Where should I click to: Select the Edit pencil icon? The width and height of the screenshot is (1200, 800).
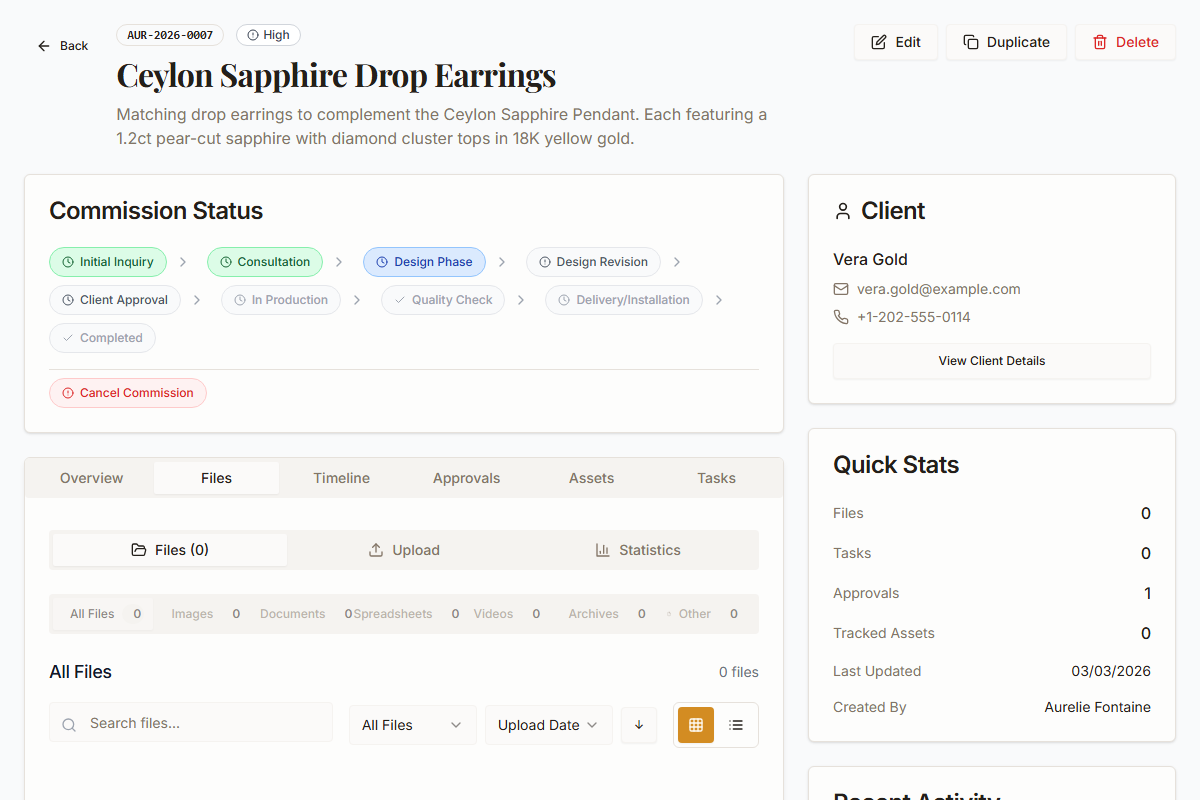click(878, 42)
